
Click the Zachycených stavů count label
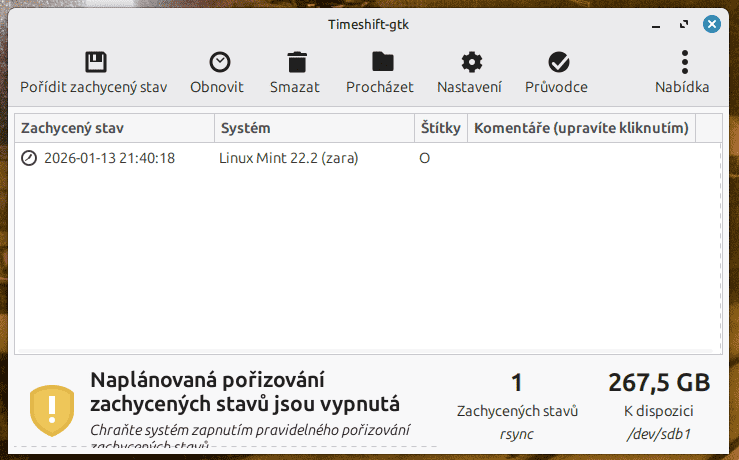pyautogui.click(x=517, y=411)
